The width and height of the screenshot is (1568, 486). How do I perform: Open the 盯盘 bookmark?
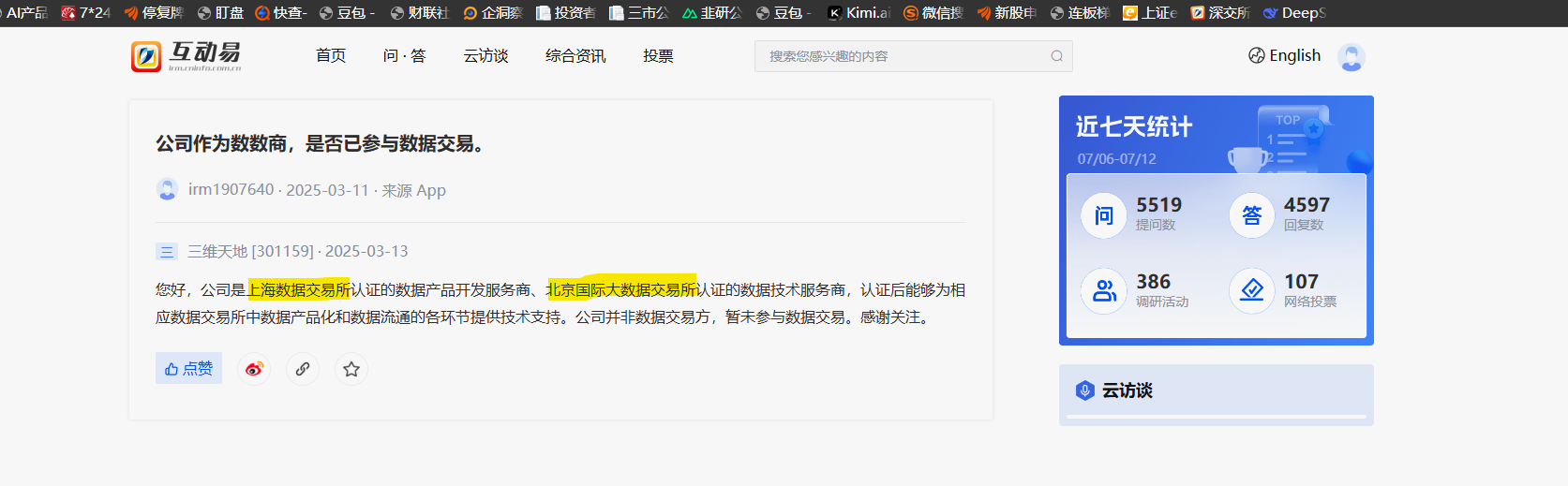pos(220,13)
